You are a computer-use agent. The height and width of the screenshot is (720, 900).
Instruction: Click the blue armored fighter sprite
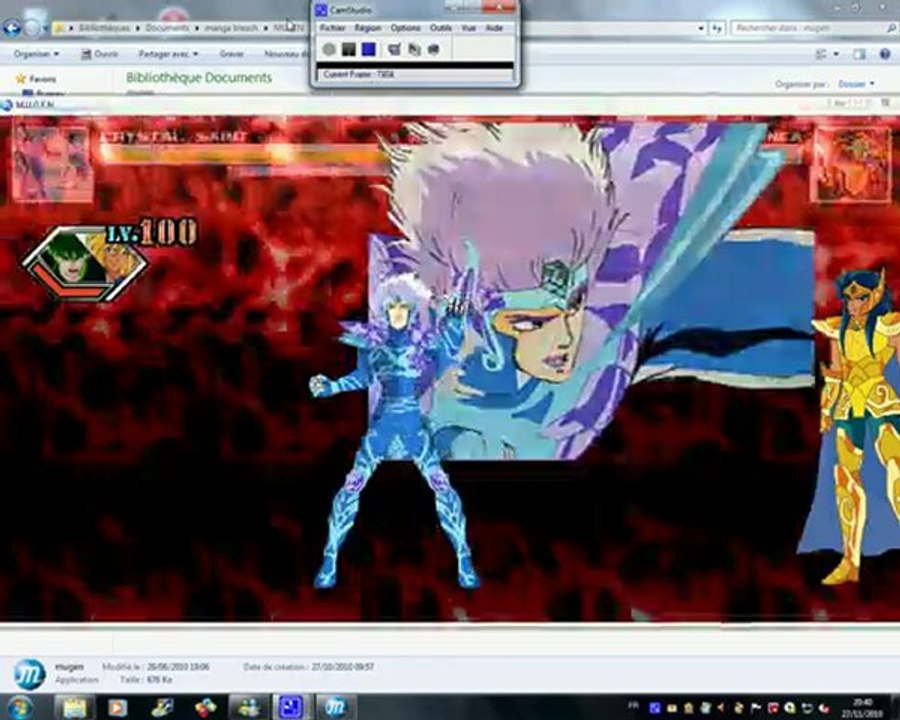coord(394,432)
